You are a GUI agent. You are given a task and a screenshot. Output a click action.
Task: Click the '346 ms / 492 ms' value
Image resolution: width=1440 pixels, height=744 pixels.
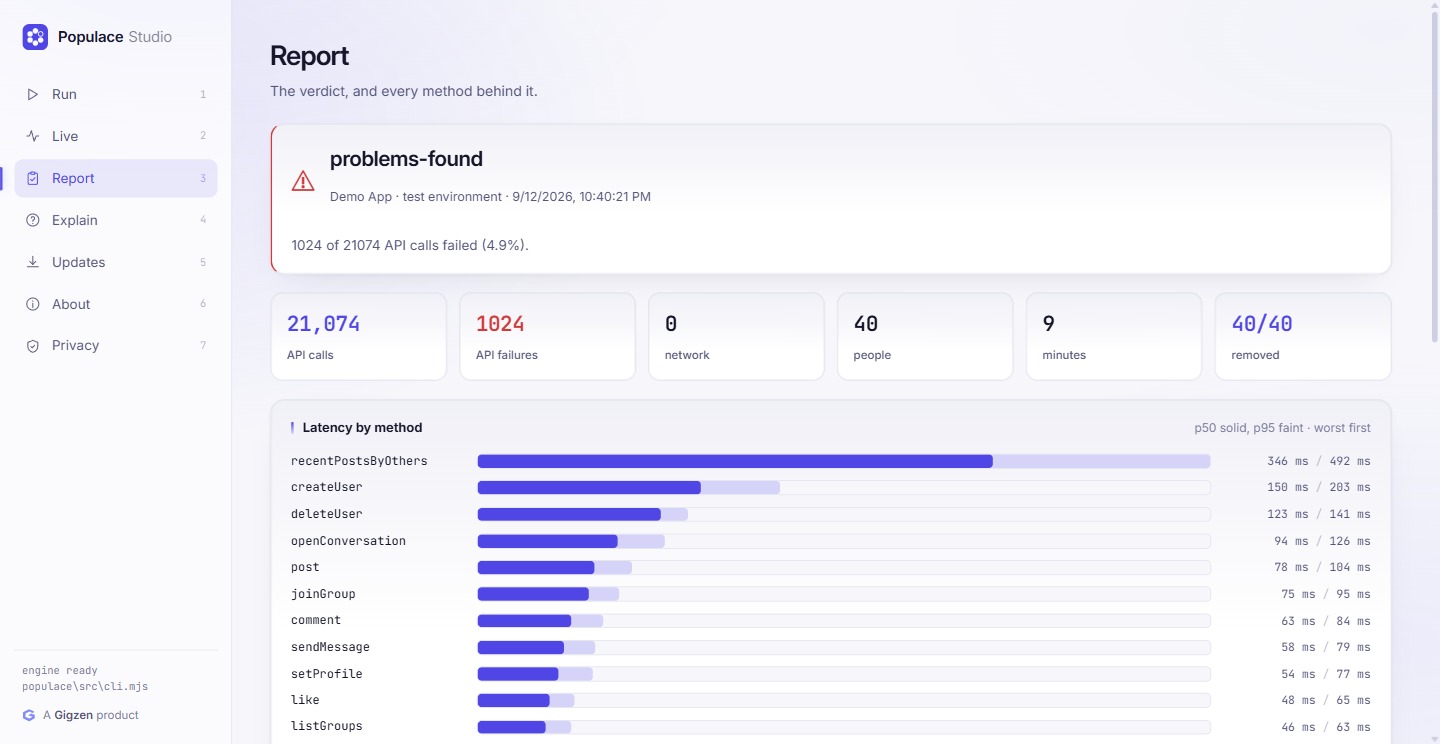pyautogui.click(x=1319, y=461)
